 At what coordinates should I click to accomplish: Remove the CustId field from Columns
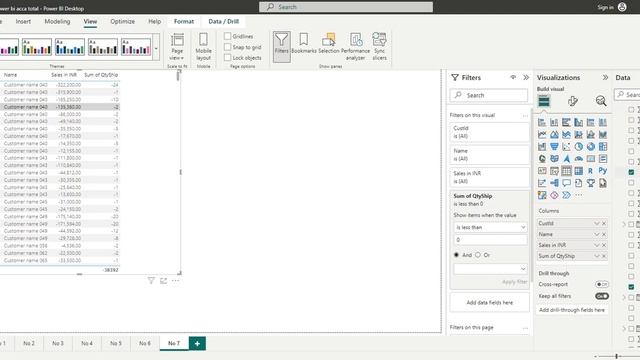point(604,223)
